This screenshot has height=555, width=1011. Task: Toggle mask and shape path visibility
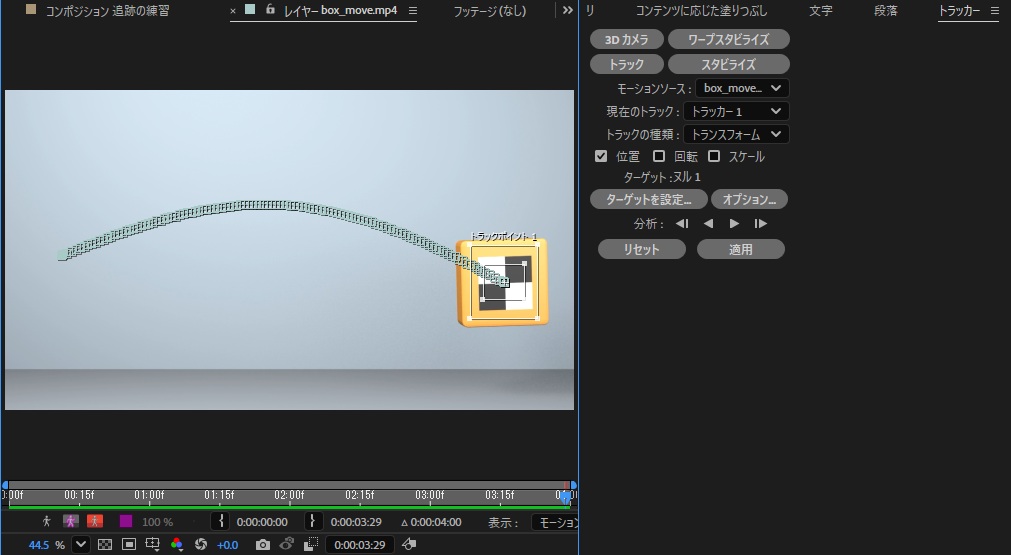click(x=129, y=545)
